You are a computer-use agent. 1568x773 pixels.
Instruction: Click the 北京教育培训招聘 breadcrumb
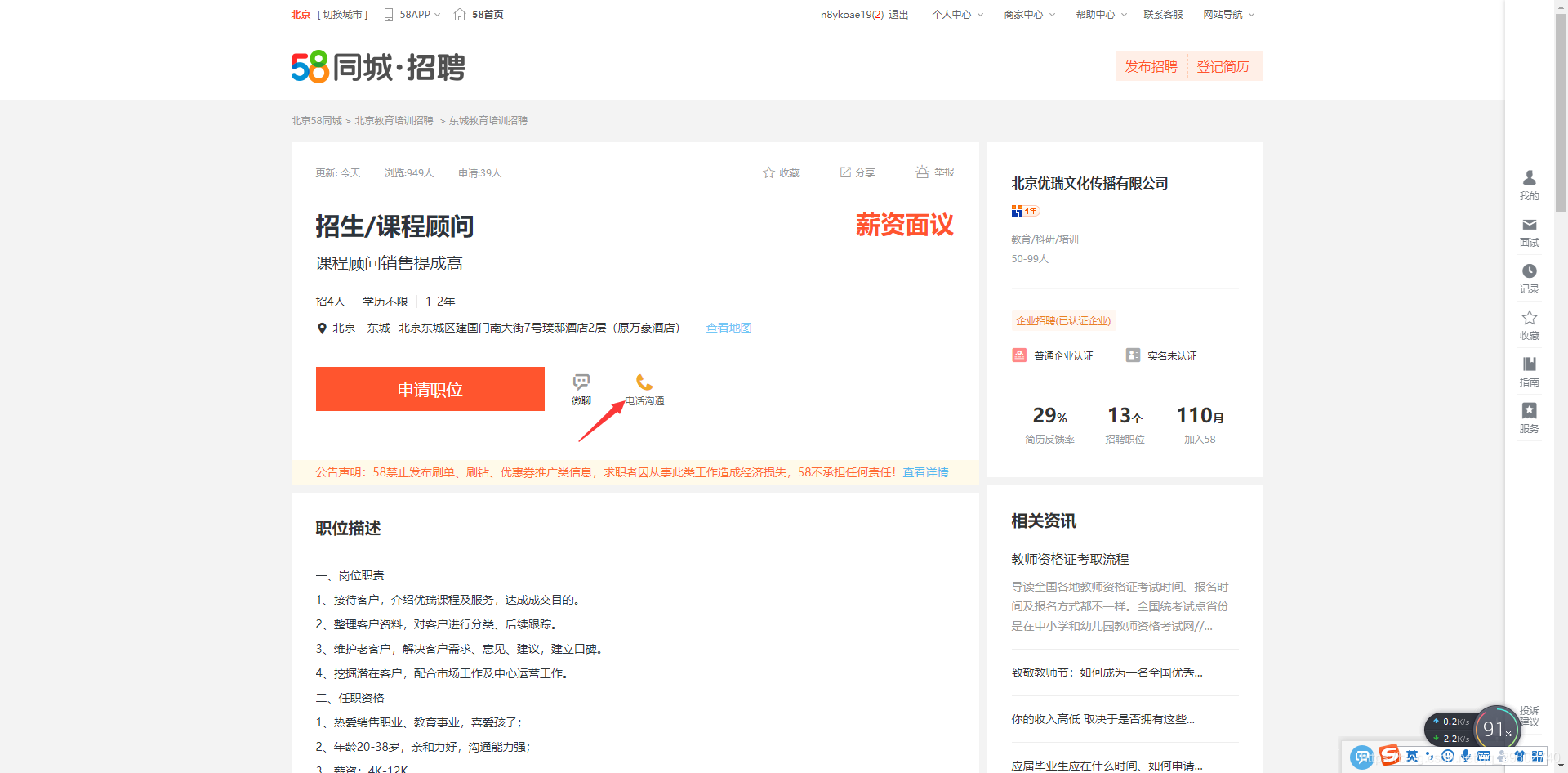pyautogui.click(x=394, y=120)
